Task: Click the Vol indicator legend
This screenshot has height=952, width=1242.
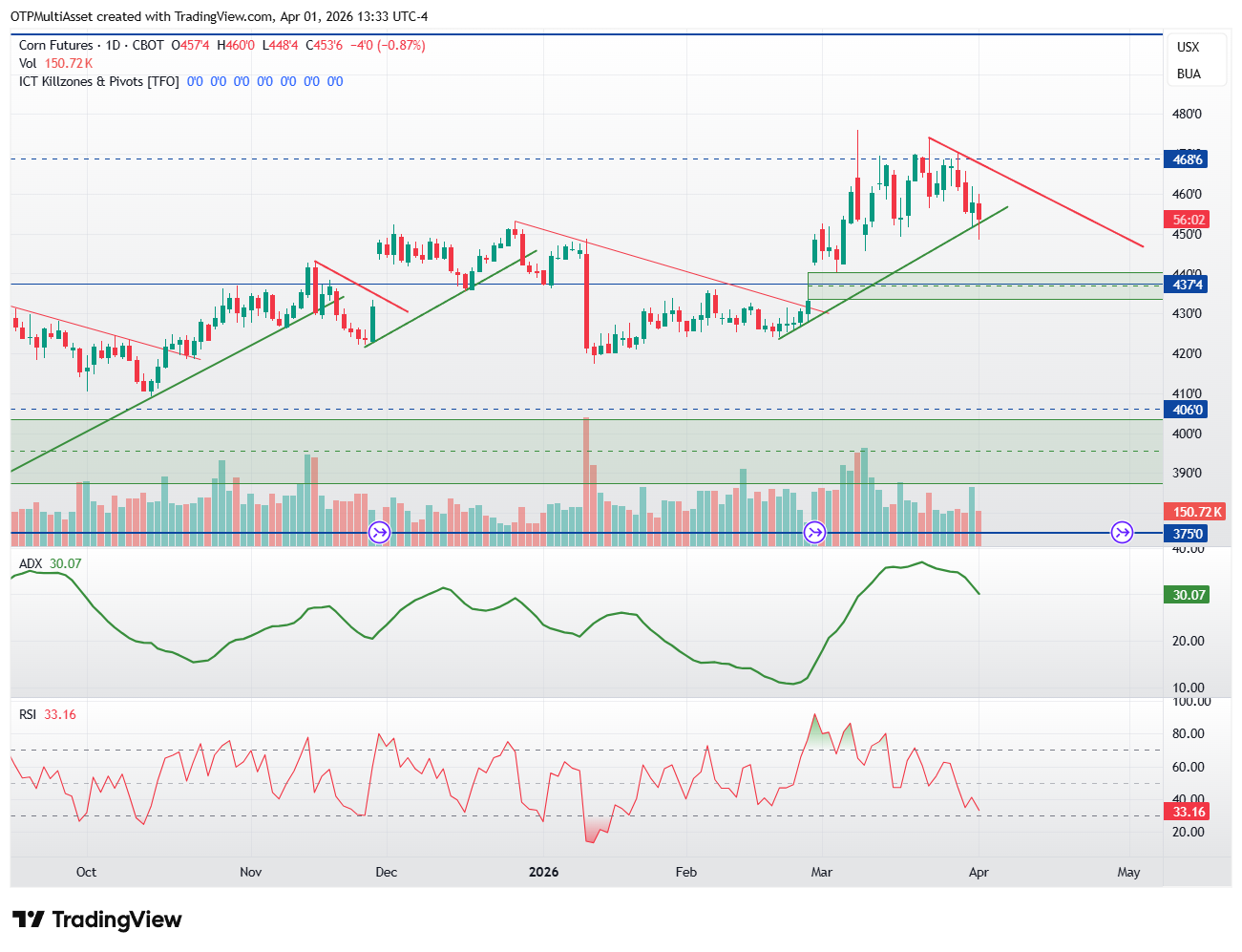Action: point(27,63)
